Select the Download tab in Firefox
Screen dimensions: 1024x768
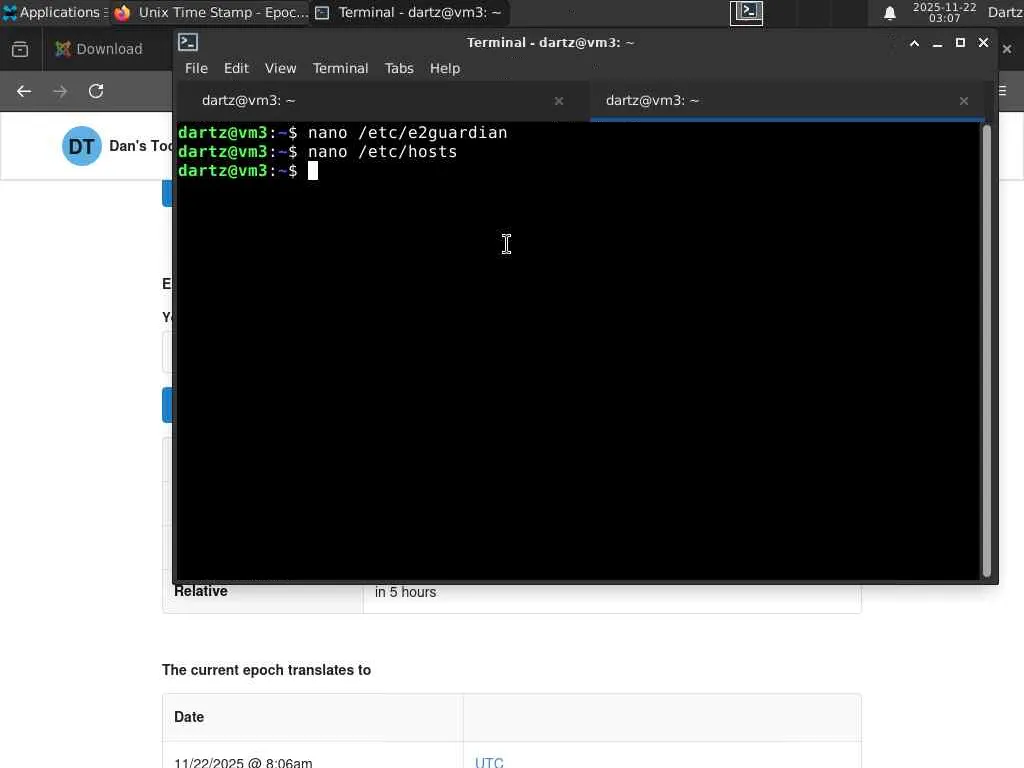click(109, 49)
